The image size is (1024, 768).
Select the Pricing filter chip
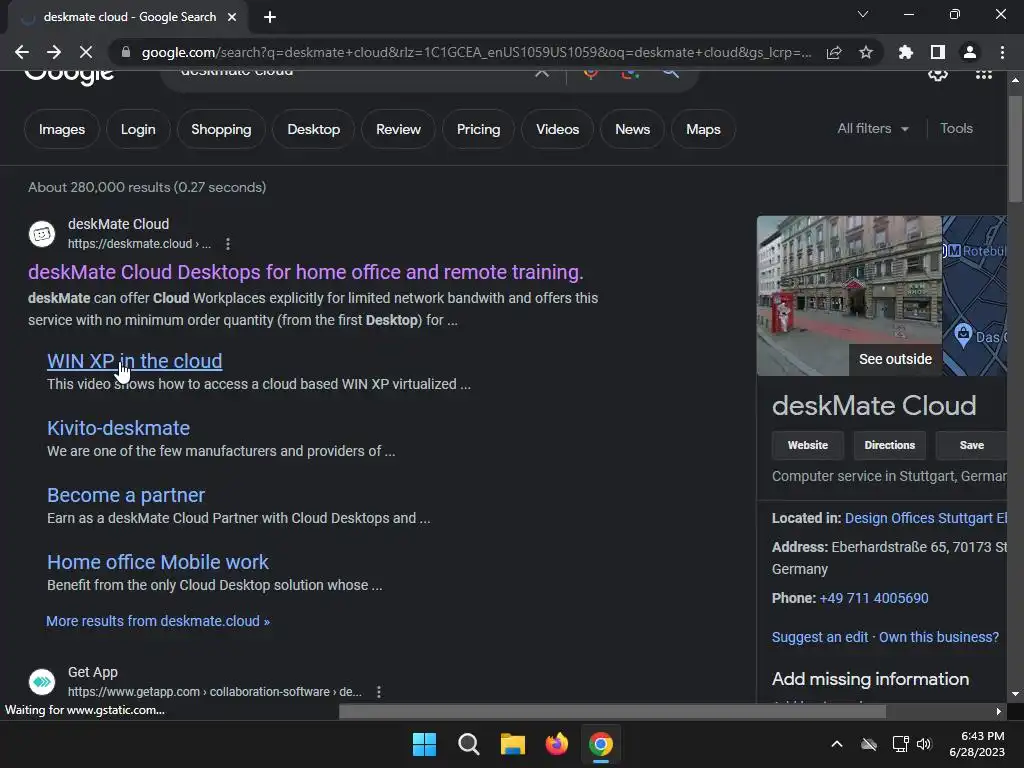(x=478, y=129)
